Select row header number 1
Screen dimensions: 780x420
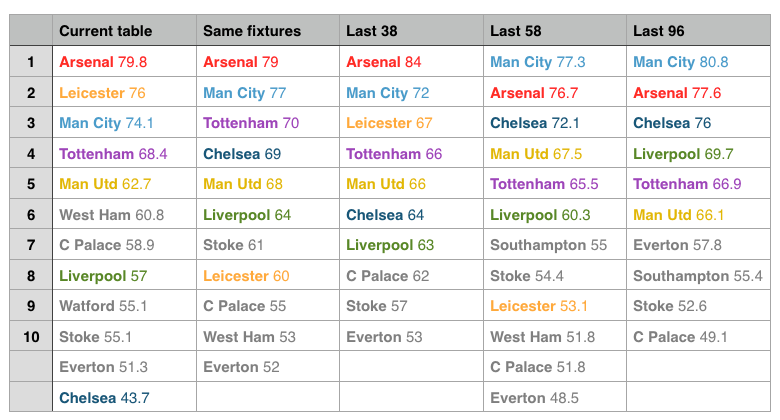tap(31, 62)
